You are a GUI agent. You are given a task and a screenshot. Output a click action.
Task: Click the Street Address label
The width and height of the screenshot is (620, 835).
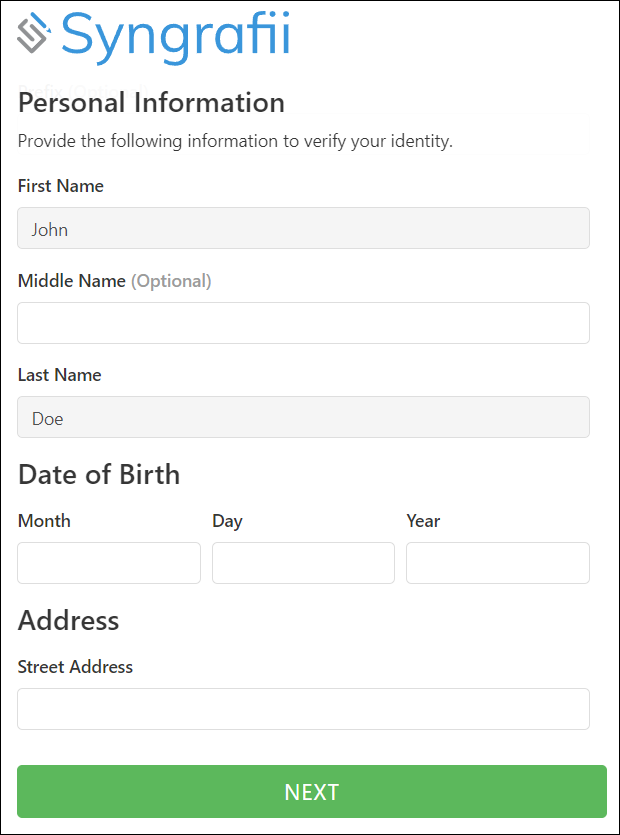(x=75, y=667)
